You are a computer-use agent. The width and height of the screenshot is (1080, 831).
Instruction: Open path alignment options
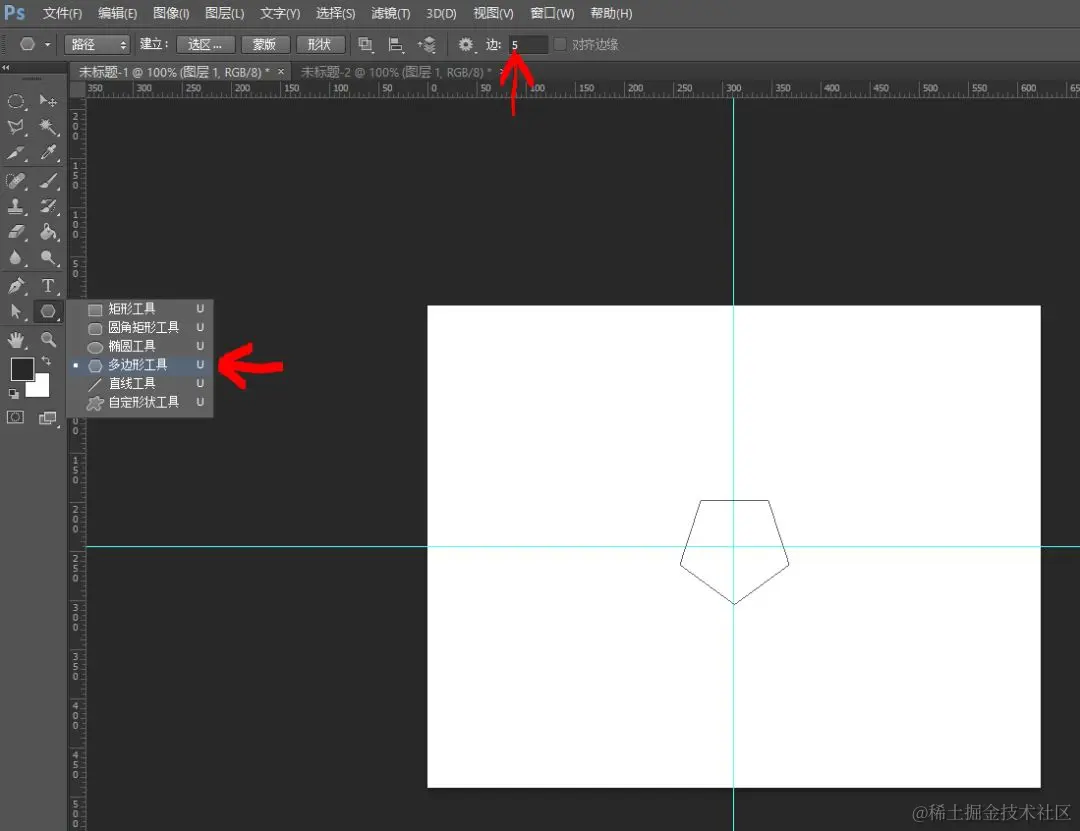pyautogui.click(x=395, y=45)
